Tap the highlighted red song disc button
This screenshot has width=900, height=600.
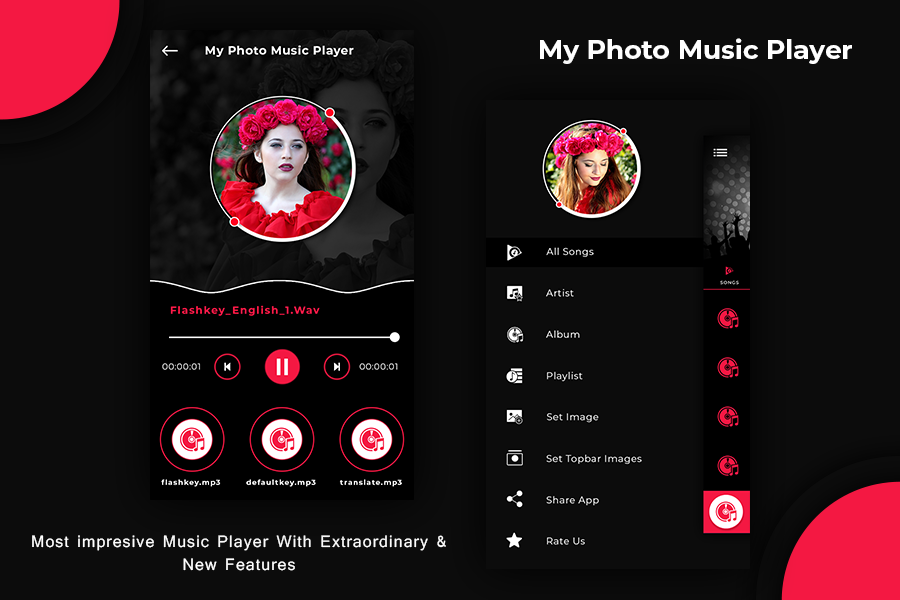tap(726, 512)
